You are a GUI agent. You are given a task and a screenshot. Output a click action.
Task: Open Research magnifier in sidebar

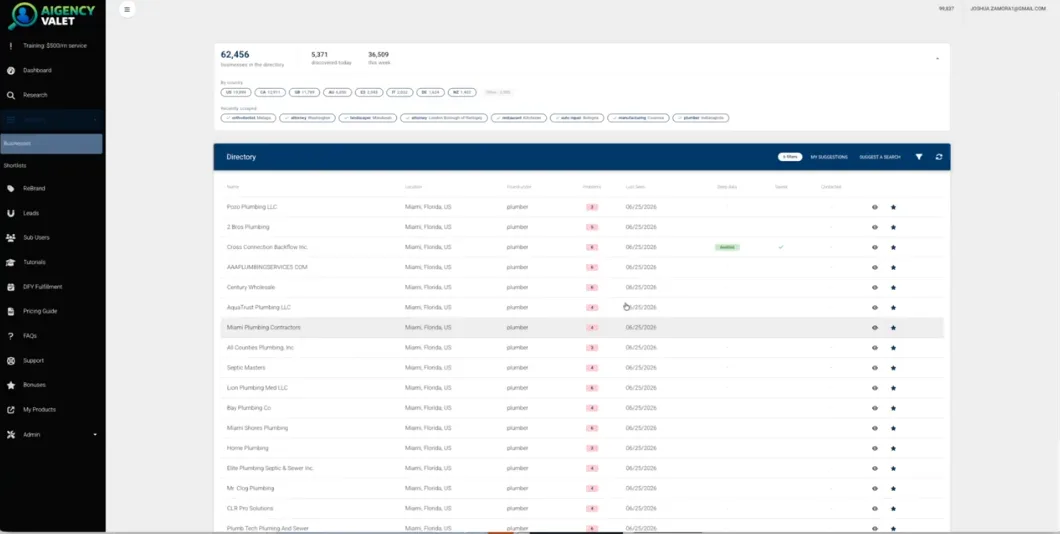click(x=11, y=95)
